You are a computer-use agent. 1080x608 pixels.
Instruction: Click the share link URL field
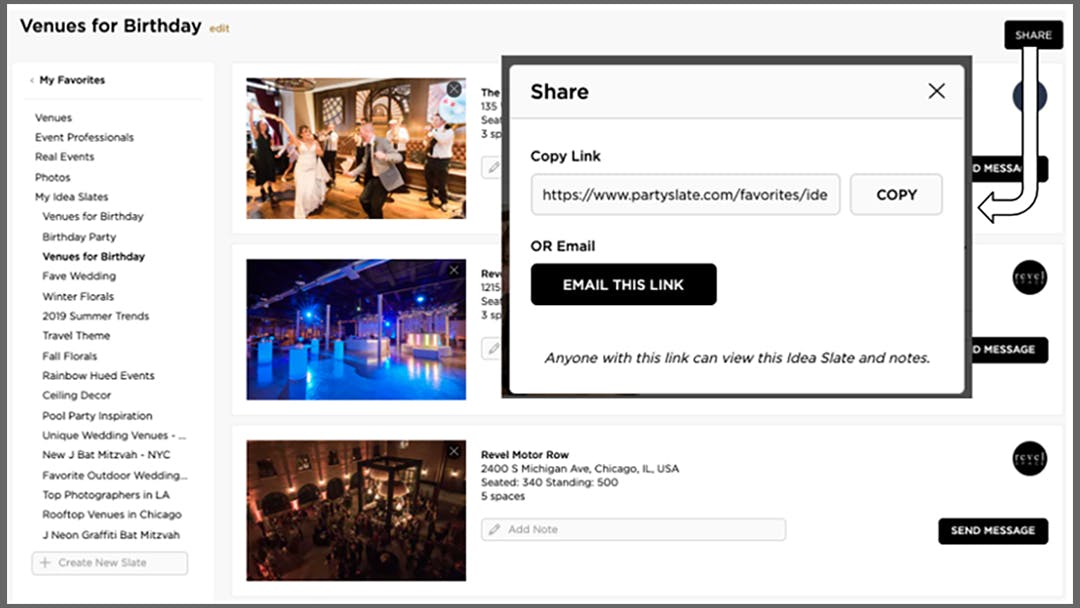coord(685,195)
